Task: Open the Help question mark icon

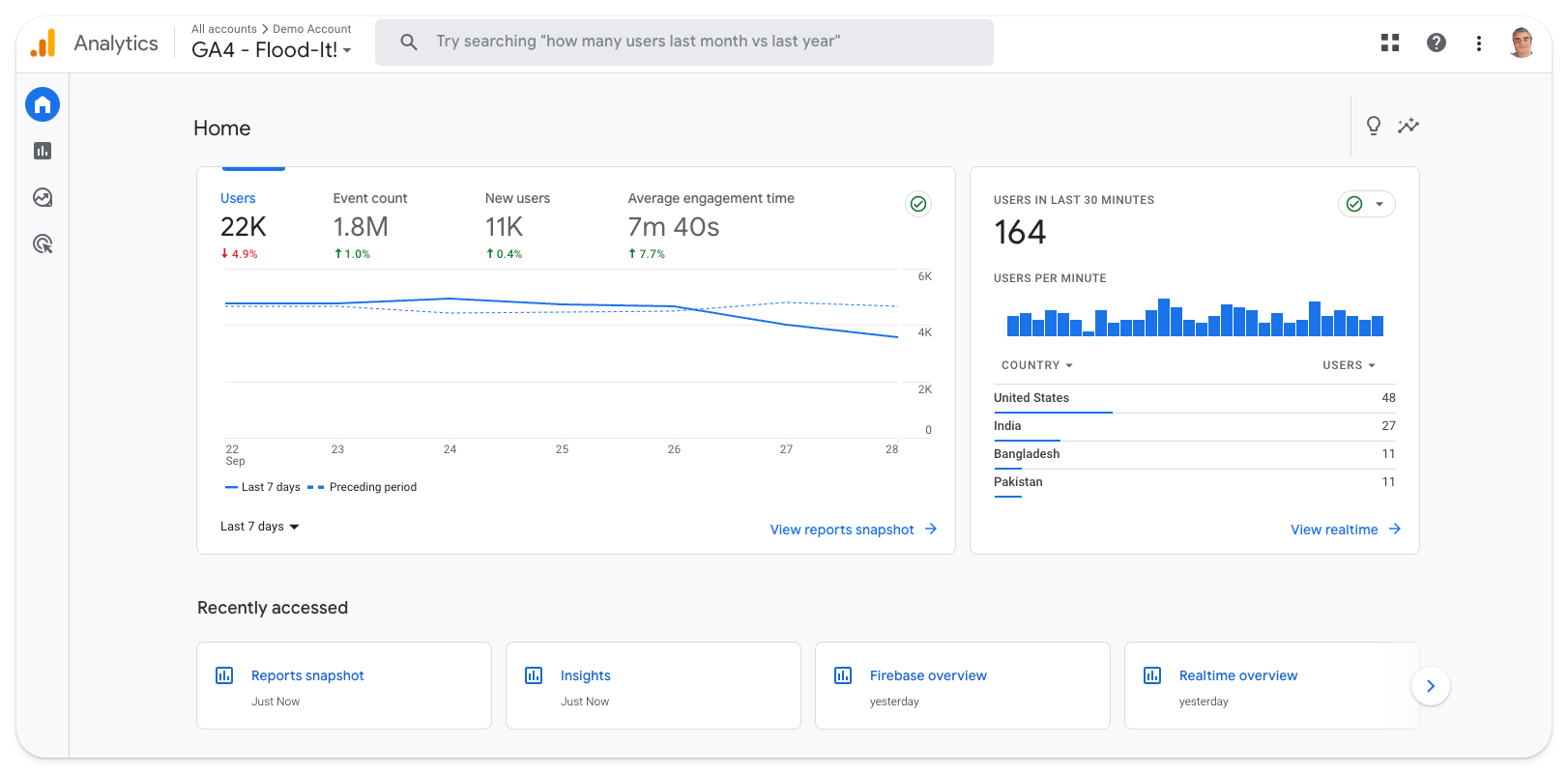Action: point(1437,43)
